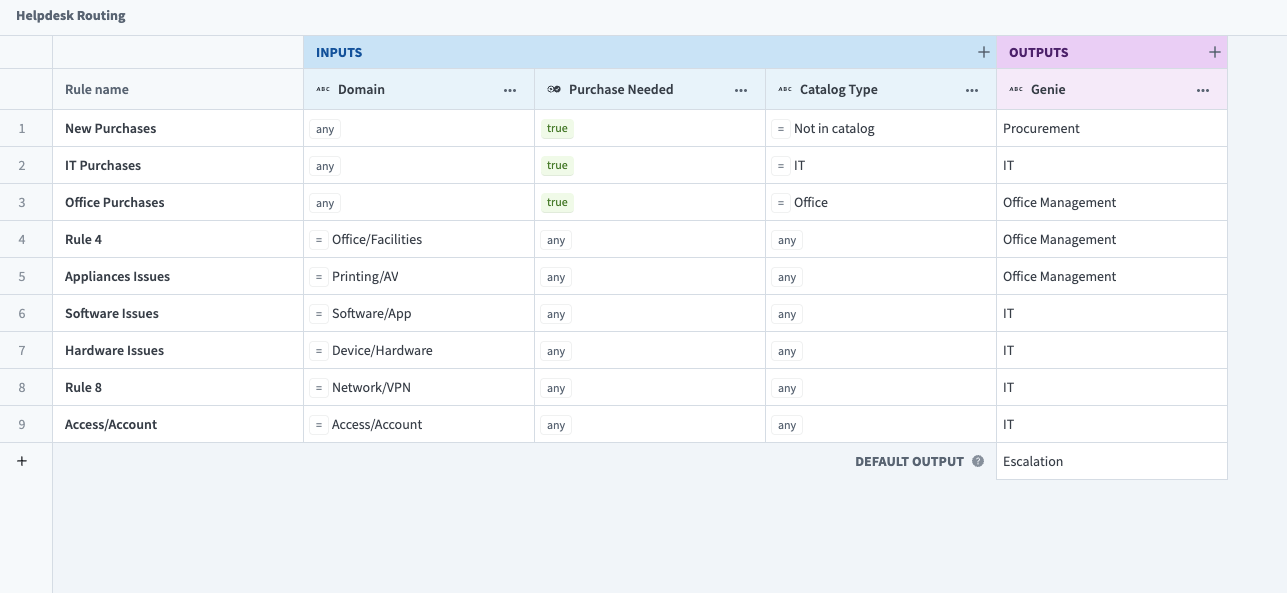Viewport: 1287px width, 593px height.
Task: Edit Genie output for Appliances Issues
Action: coord(1112,277)
